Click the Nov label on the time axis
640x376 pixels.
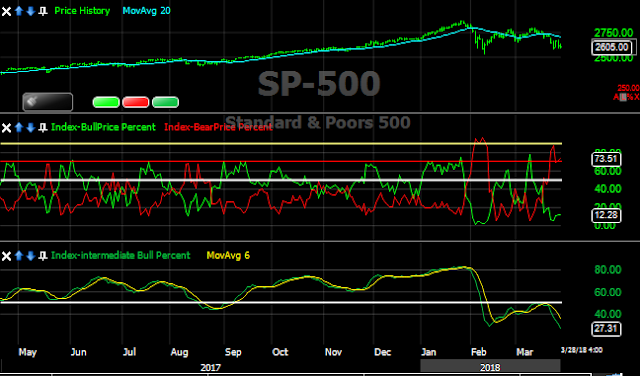coord(333,352)
